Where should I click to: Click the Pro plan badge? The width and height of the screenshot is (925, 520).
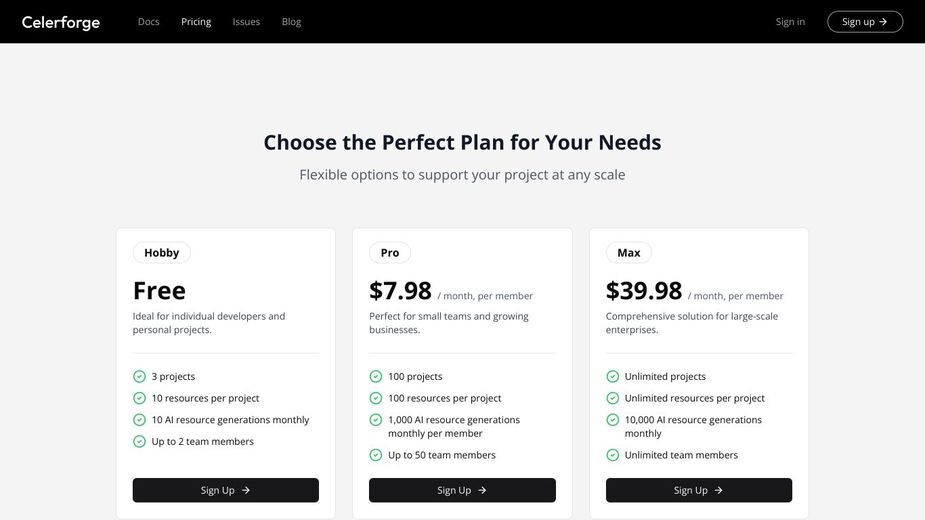click(390, 253)
